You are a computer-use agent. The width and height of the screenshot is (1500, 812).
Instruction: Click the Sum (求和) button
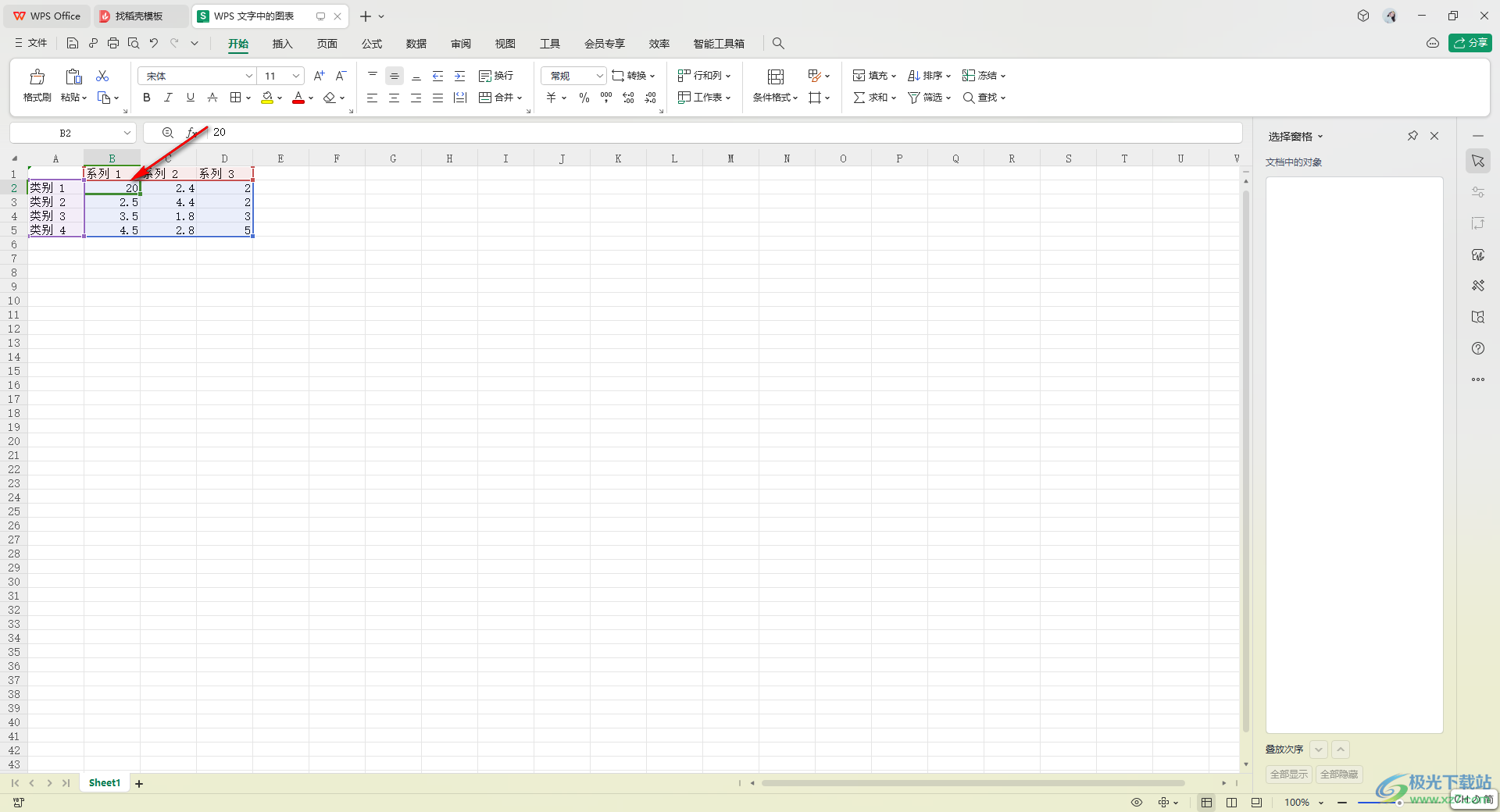(x=874, y=98)
